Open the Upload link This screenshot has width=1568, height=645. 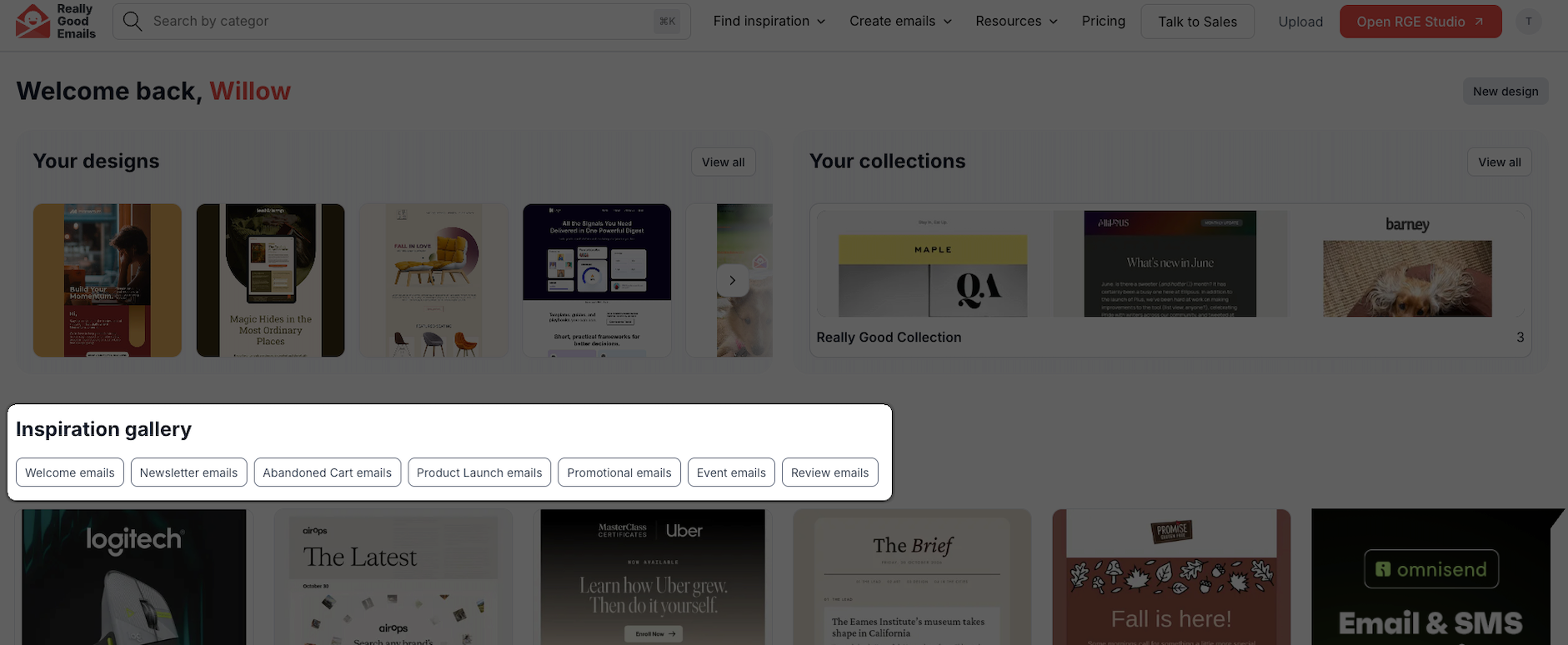click(1300, 22)
